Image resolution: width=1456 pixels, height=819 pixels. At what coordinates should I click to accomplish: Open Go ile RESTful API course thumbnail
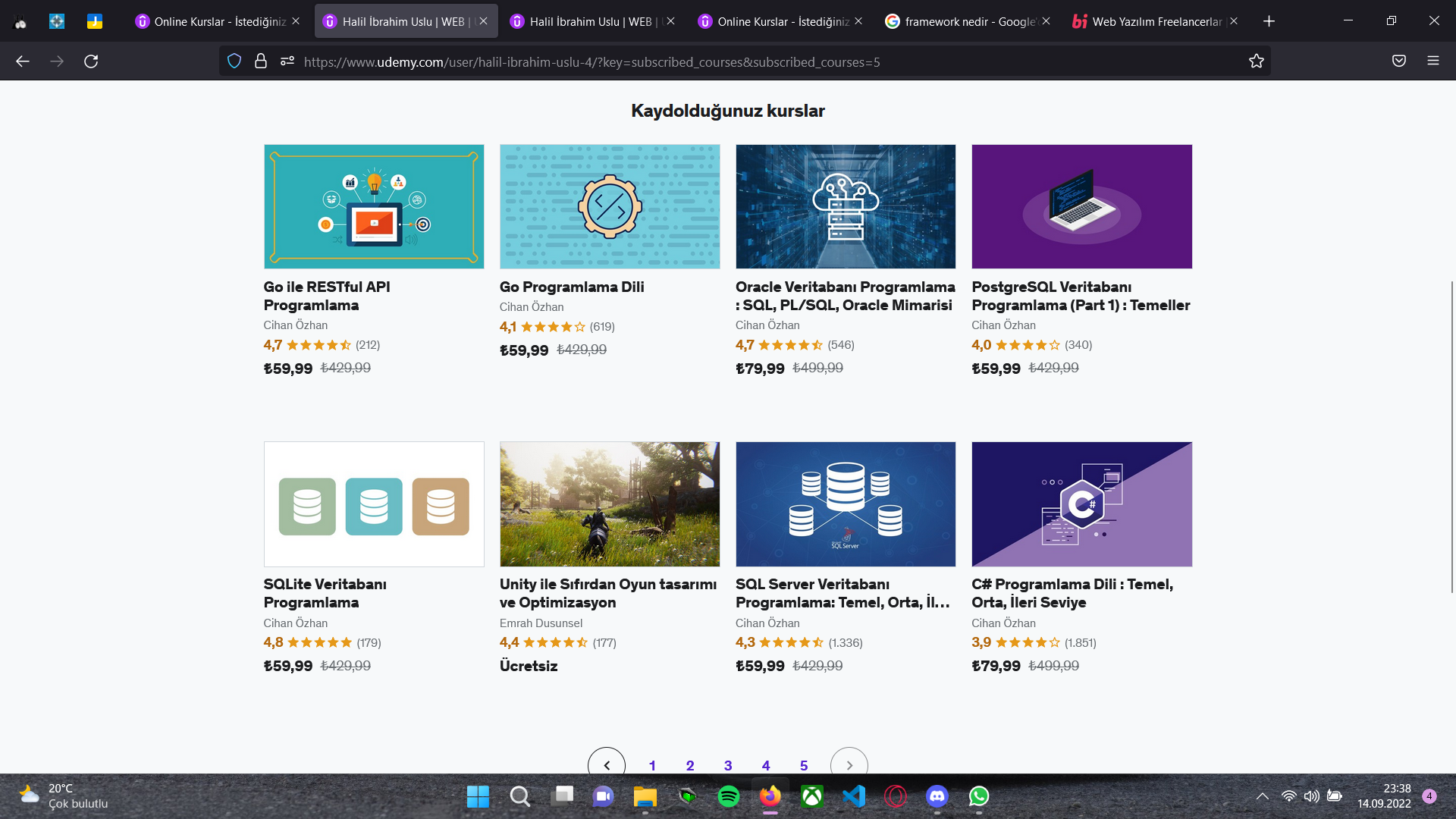click(x=374, y=206)
